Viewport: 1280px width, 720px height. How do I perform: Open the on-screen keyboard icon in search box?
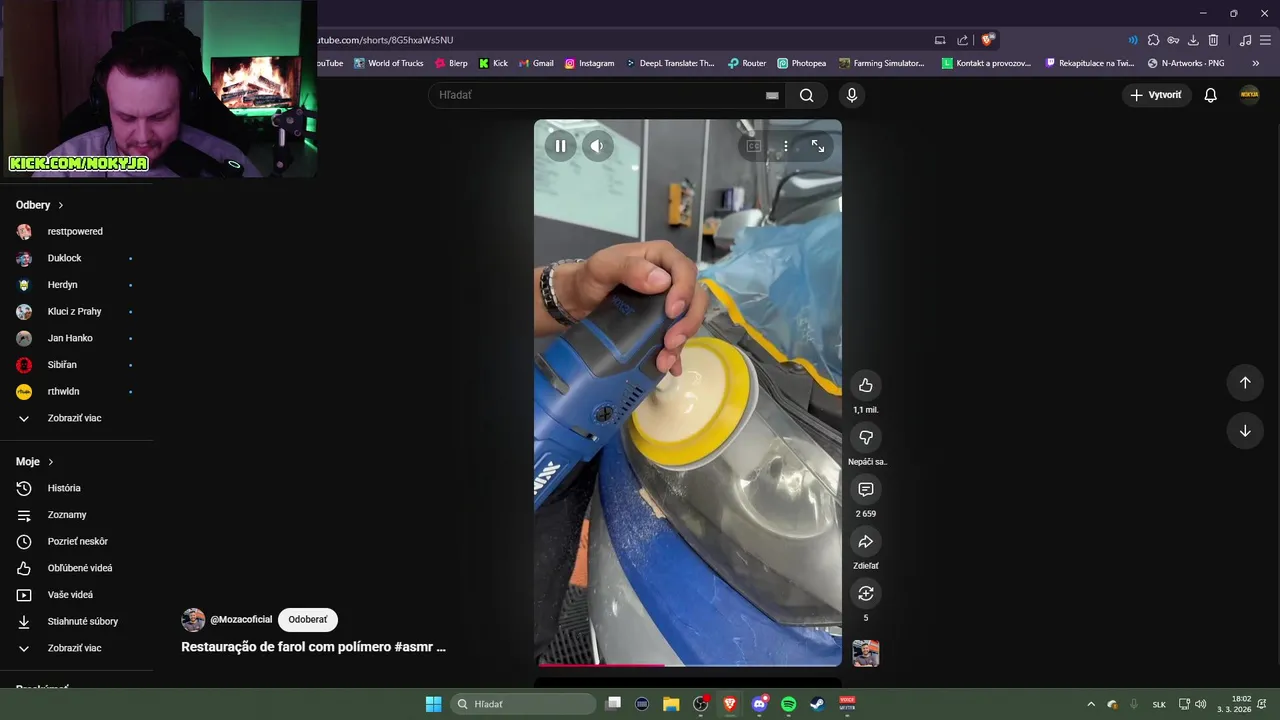772,95
